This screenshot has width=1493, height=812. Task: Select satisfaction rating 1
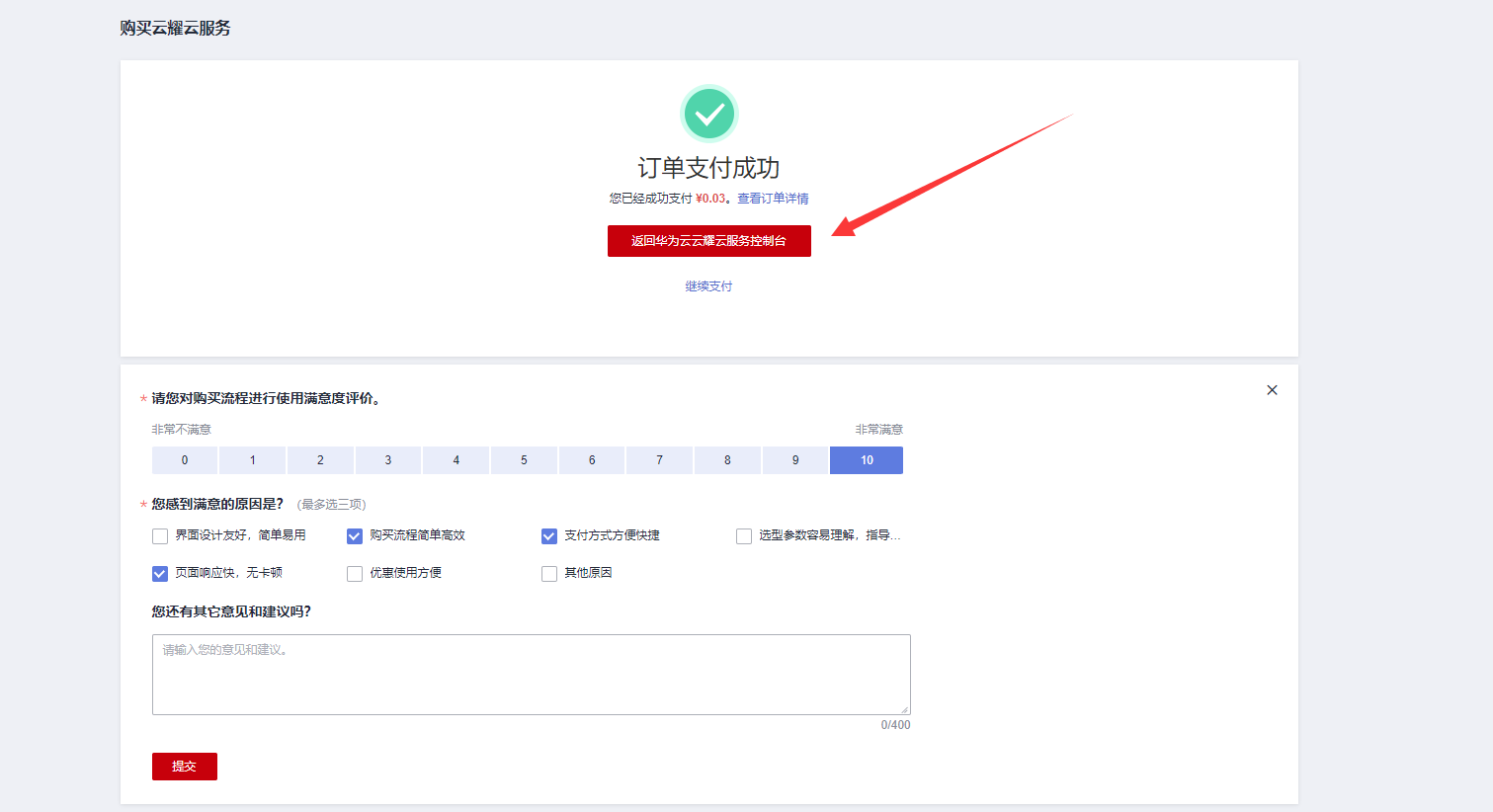[252, 460]
